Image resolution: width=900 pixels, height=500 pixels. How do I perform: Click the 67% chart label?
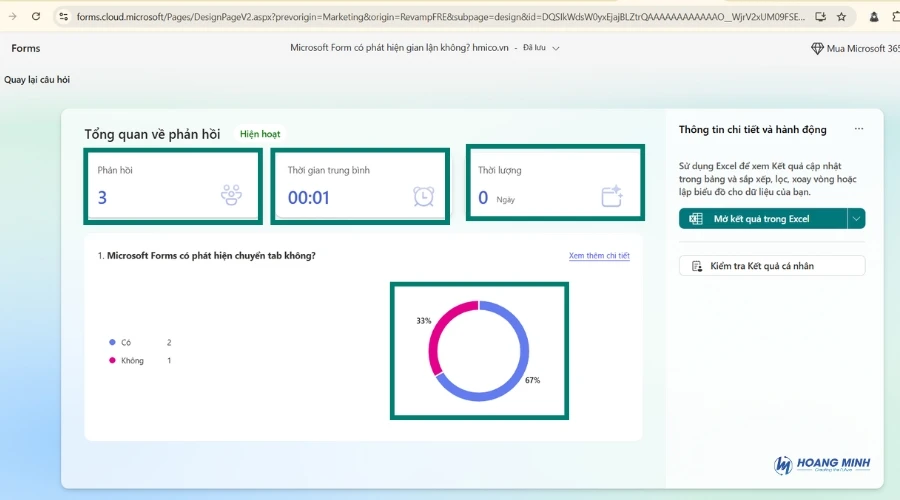[x=533, y=380]
